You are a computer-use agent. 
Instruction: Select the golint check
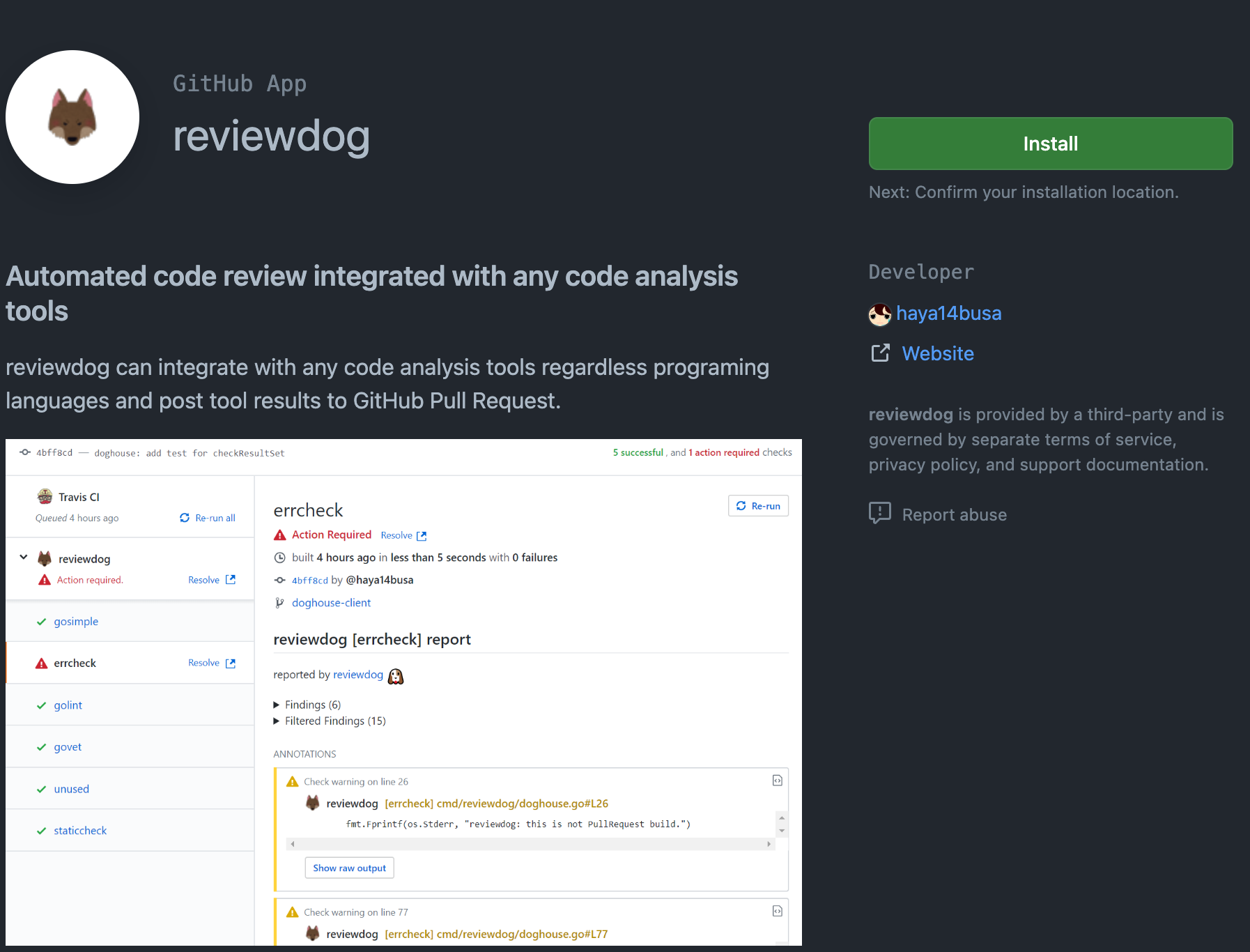pos(68,705)
